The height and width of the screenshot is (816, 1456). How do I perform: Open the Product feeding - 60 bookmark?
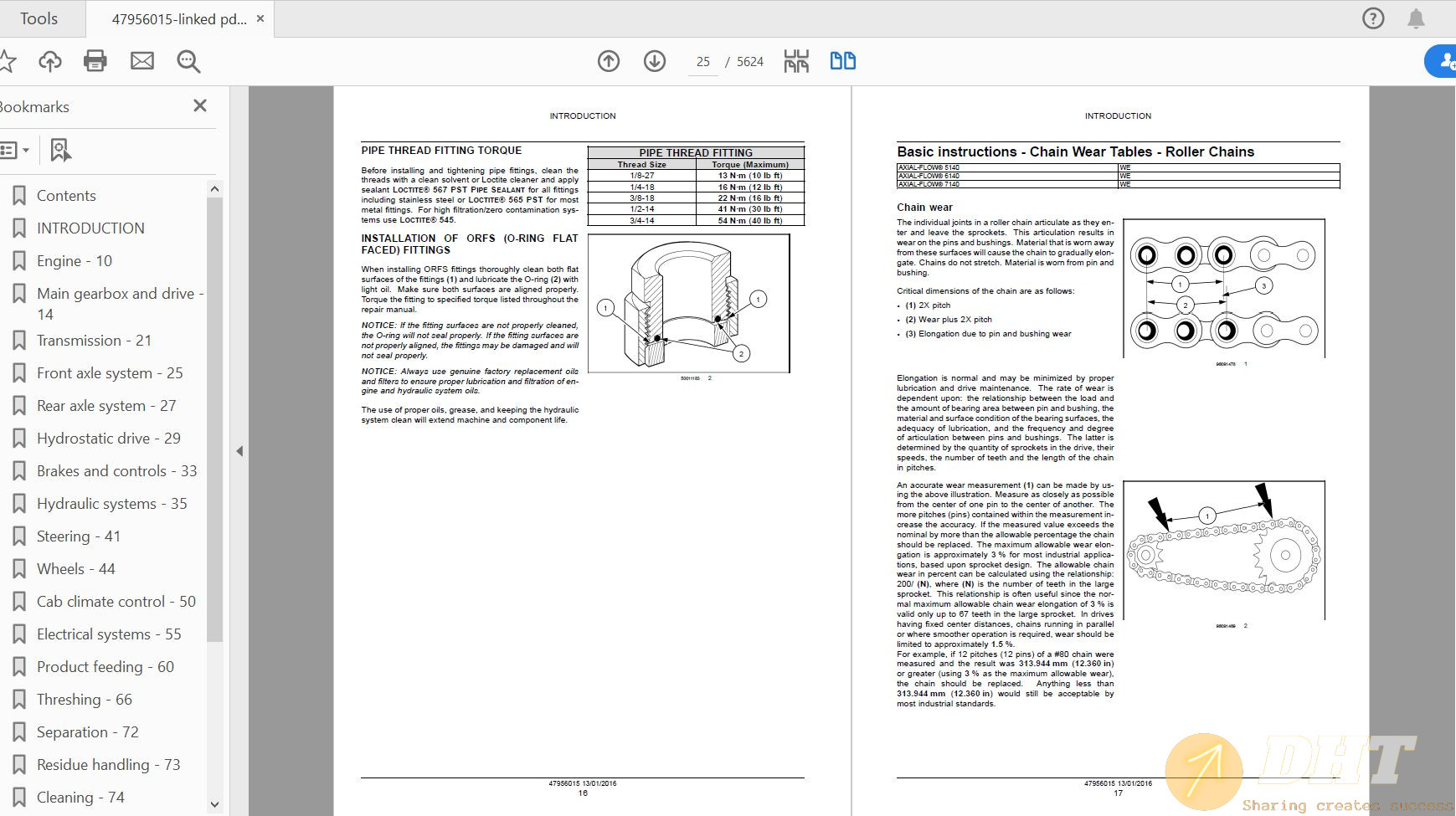(x=105, y=667)
